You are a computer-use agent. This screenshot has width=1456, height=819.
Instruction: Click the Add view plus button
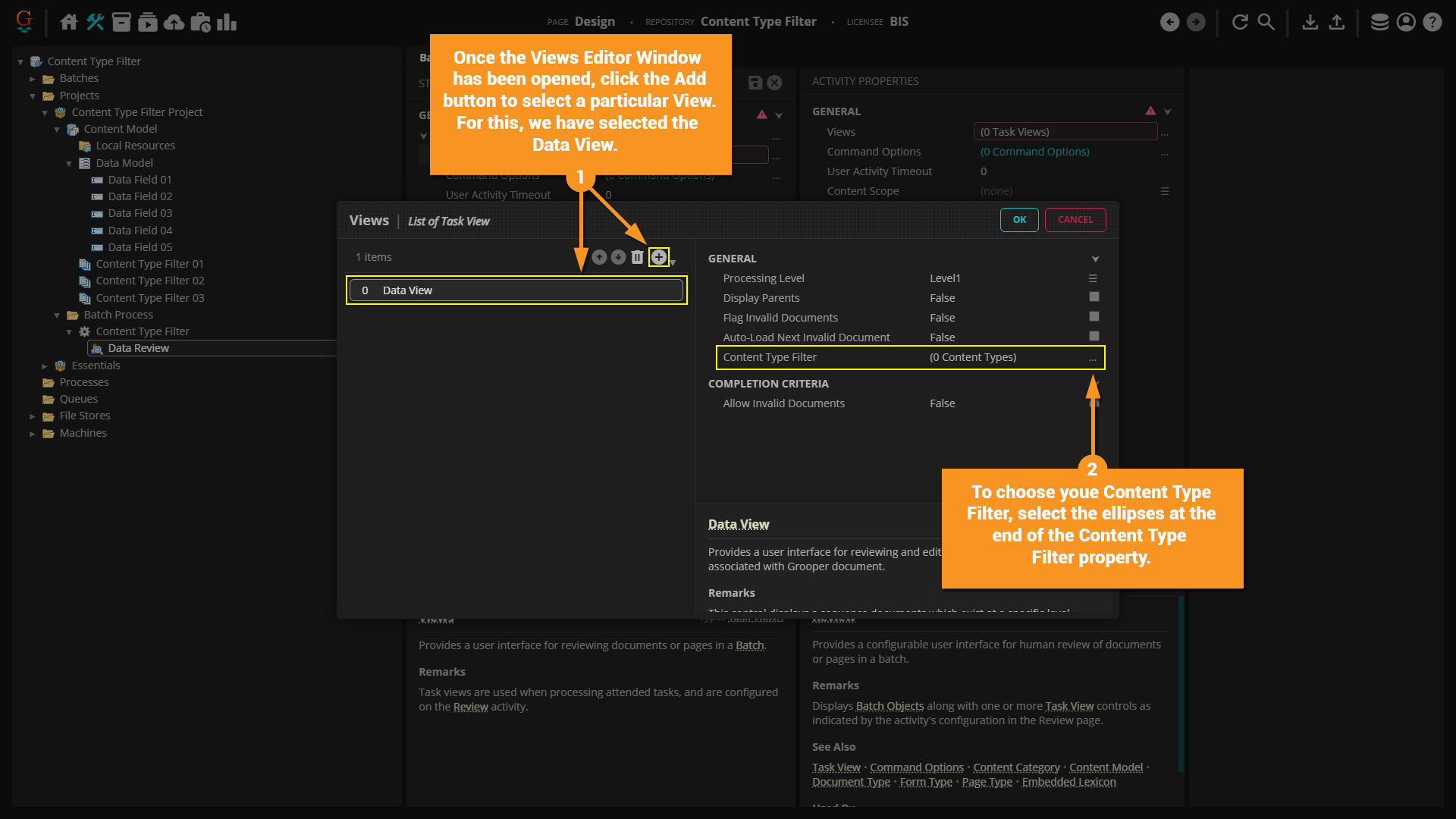point(659,257)
